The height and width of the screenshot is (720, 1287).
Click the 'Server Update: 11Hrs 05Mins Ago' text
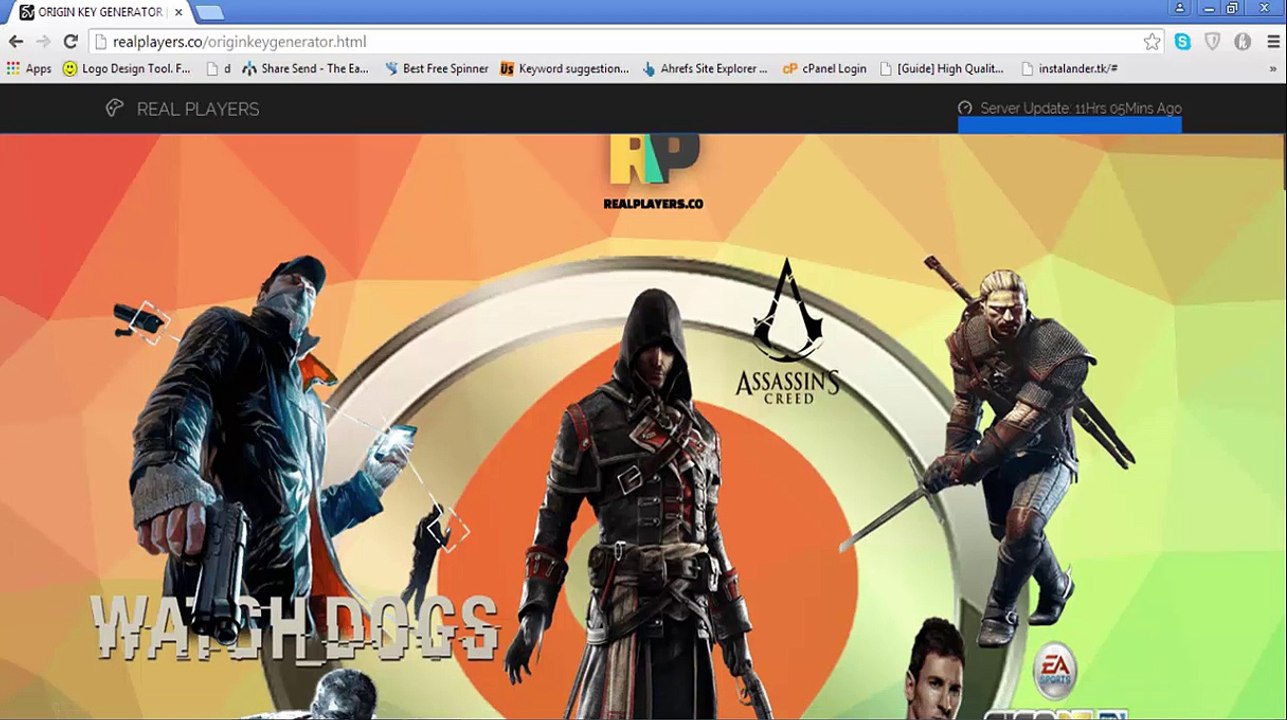pyautogui.click(x=1080, y=108)
